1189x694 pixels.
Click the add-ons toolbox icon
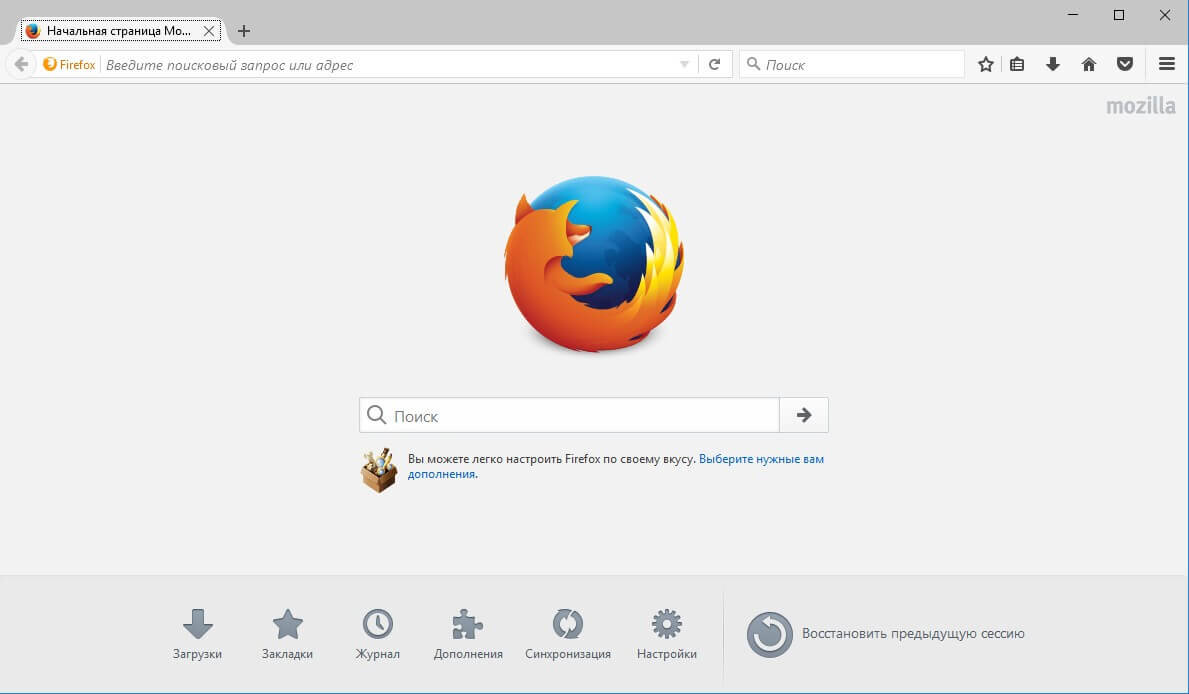click(x=379, y=470)
